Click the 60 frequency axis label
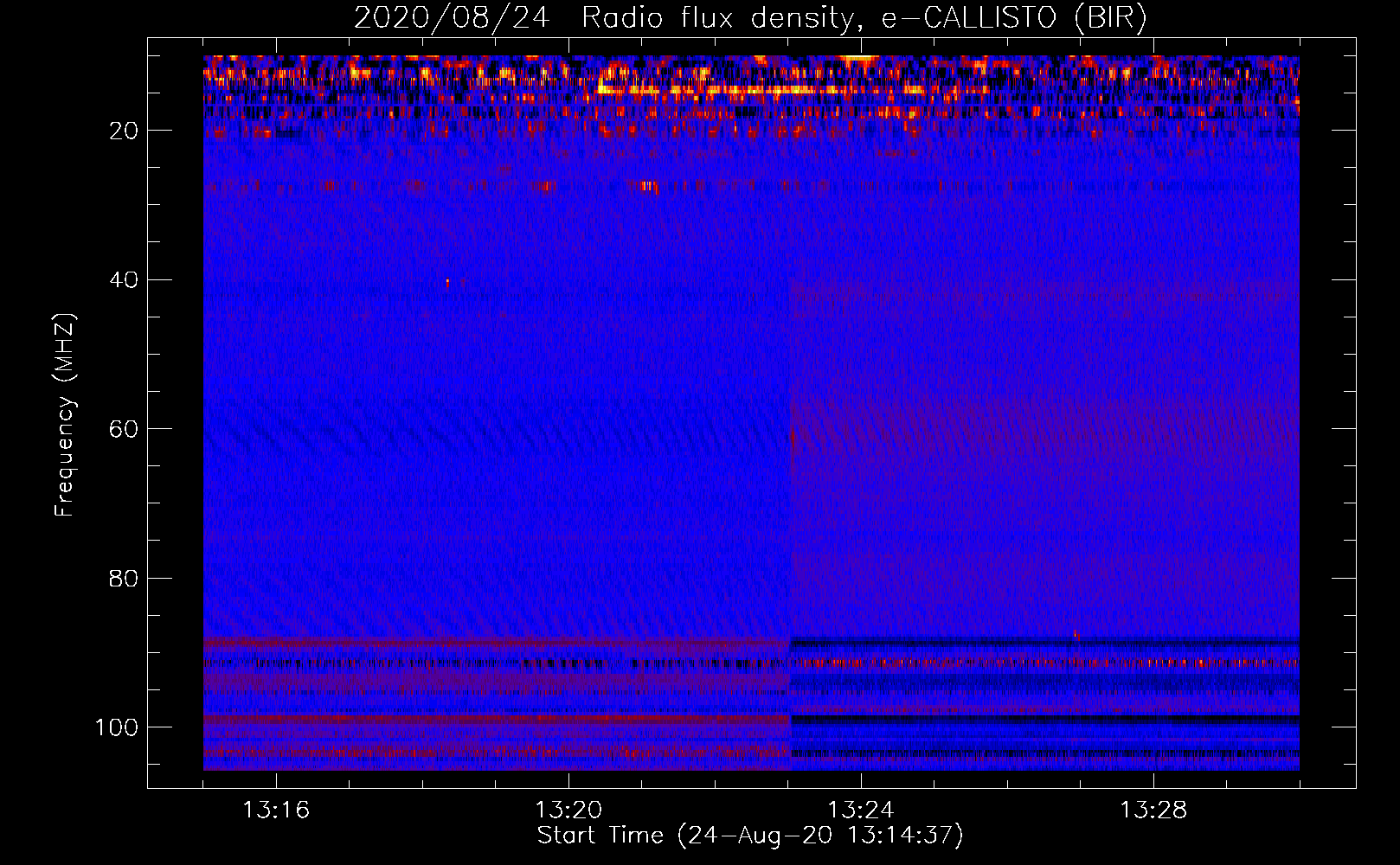The image size is (1400, 865). (123, 429)
